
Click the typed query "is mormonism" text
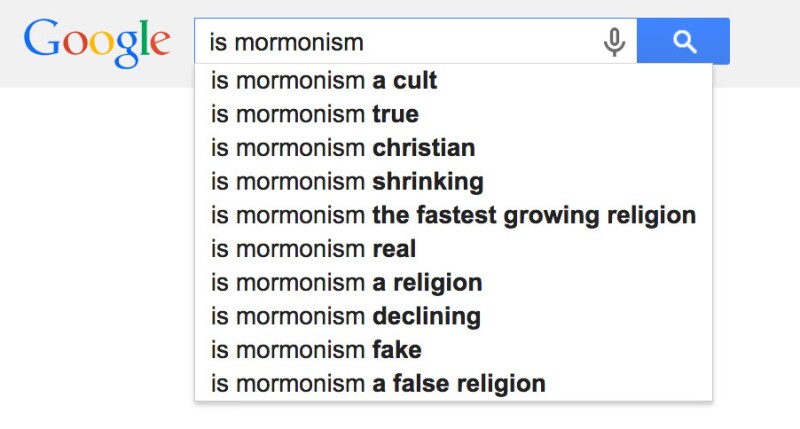286,42
